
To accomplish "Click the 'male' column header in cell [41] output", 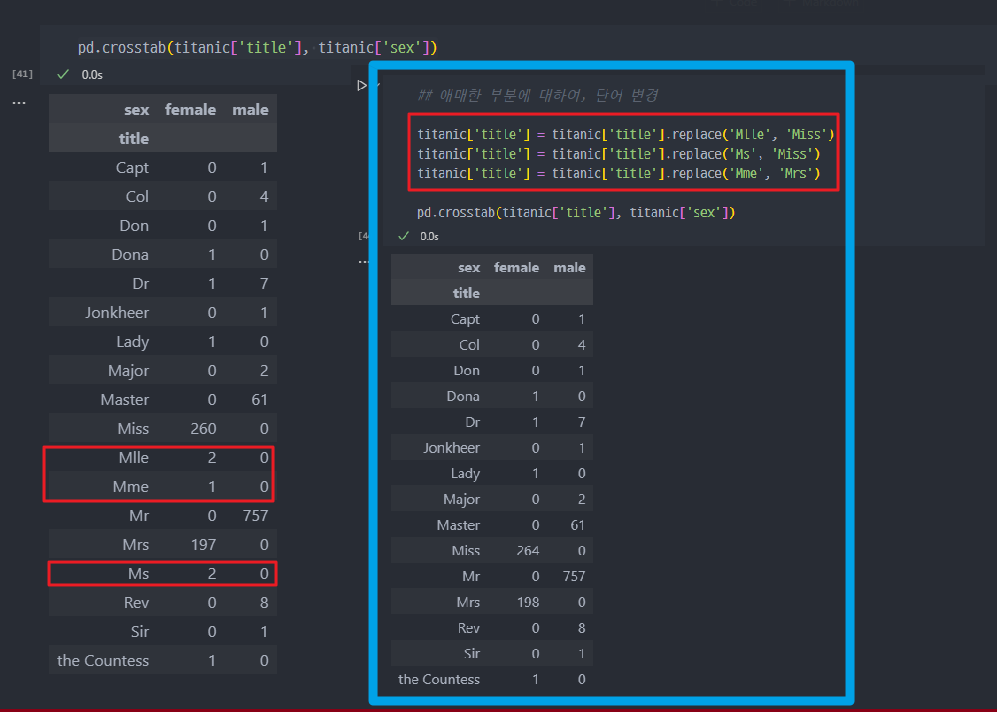I will point(251,110).
